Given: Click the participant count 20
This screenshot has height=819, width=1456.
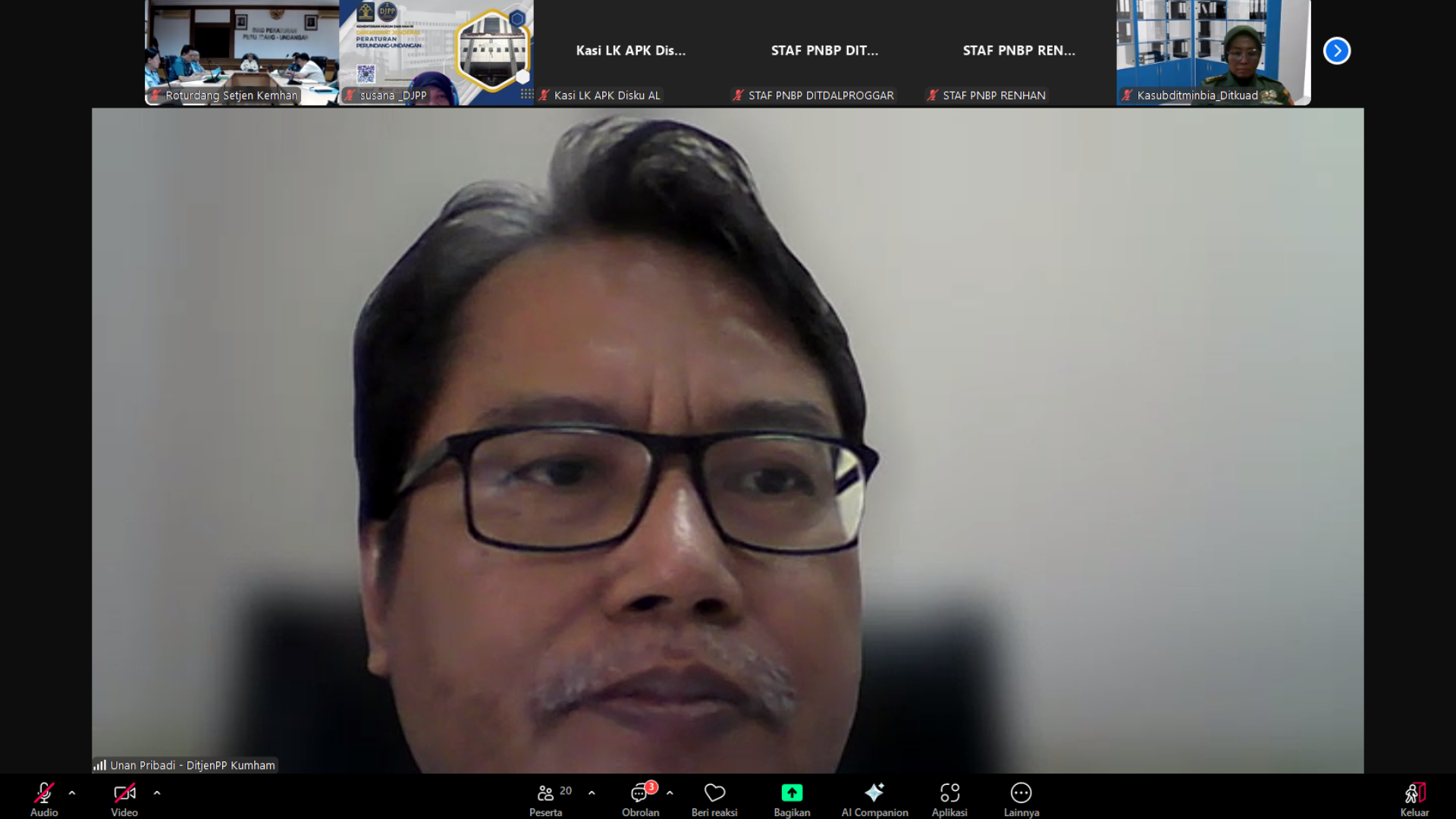Looking at the screenshot, I should [566, 791].
